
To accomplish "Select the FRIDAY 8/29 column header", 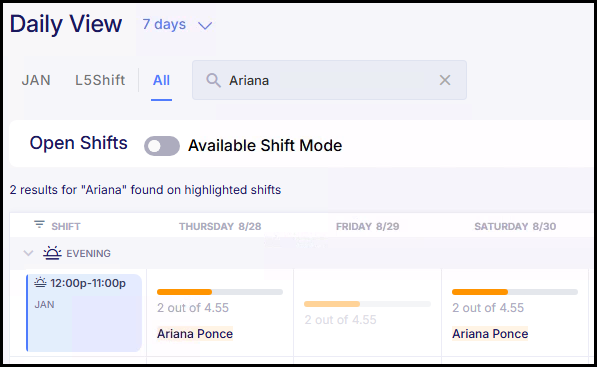I will (367, 227).
